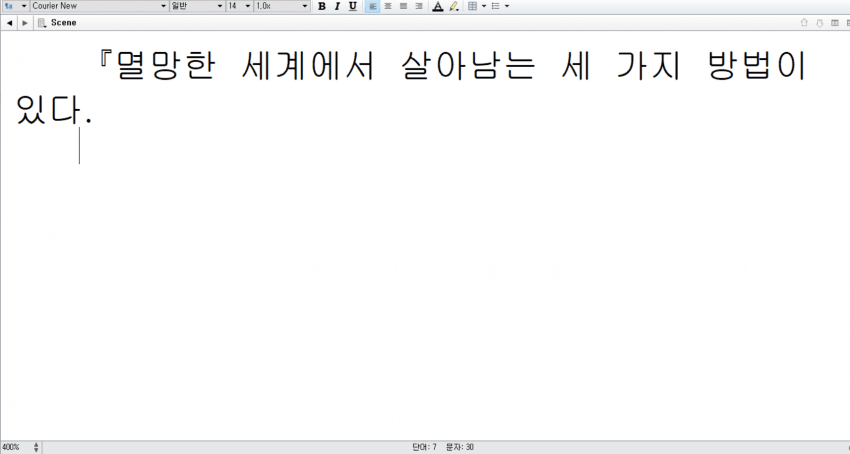850x454 pixels.
Task: Toggle bold formatting
Action: pos(321,7)
